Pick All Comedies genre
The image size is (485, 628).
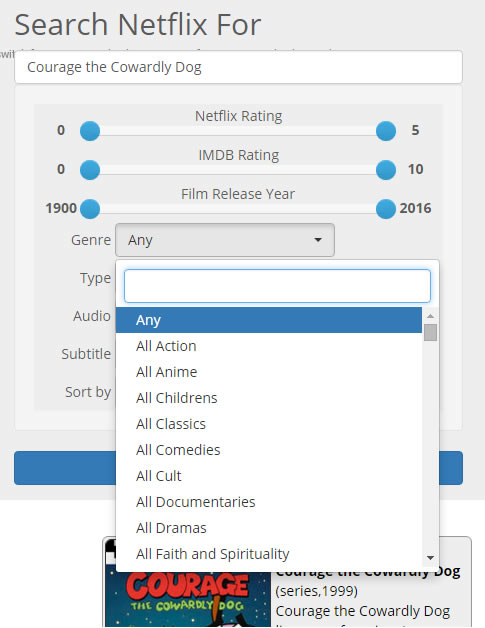[x=269, y=450]
